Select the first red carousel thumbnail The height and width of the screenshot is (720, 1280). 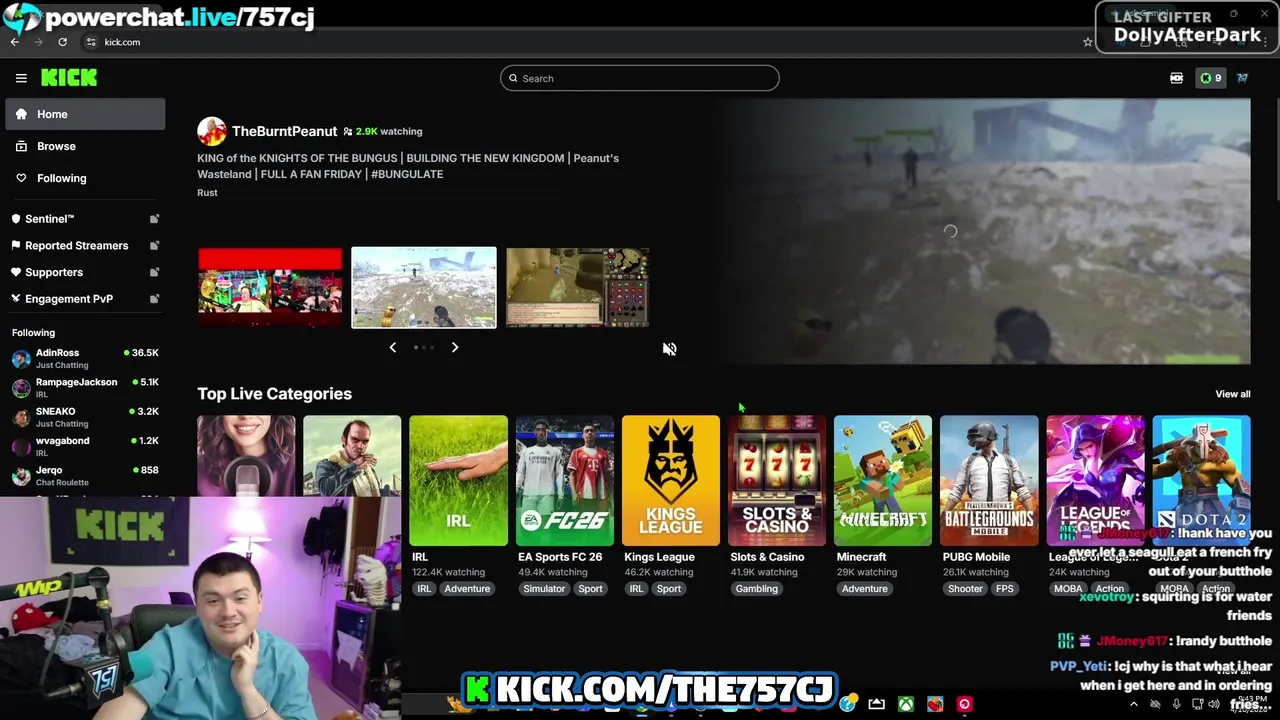(270, 287)
